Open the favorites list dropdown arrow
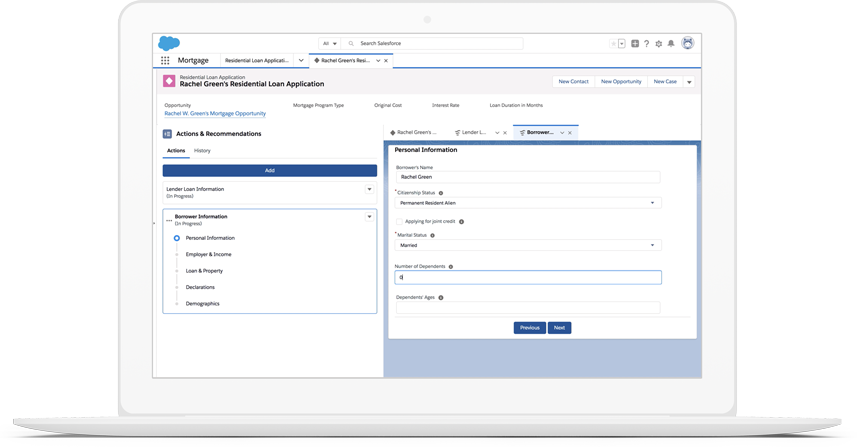The height and width of the screenshot is (447, 857). [622, 44]
